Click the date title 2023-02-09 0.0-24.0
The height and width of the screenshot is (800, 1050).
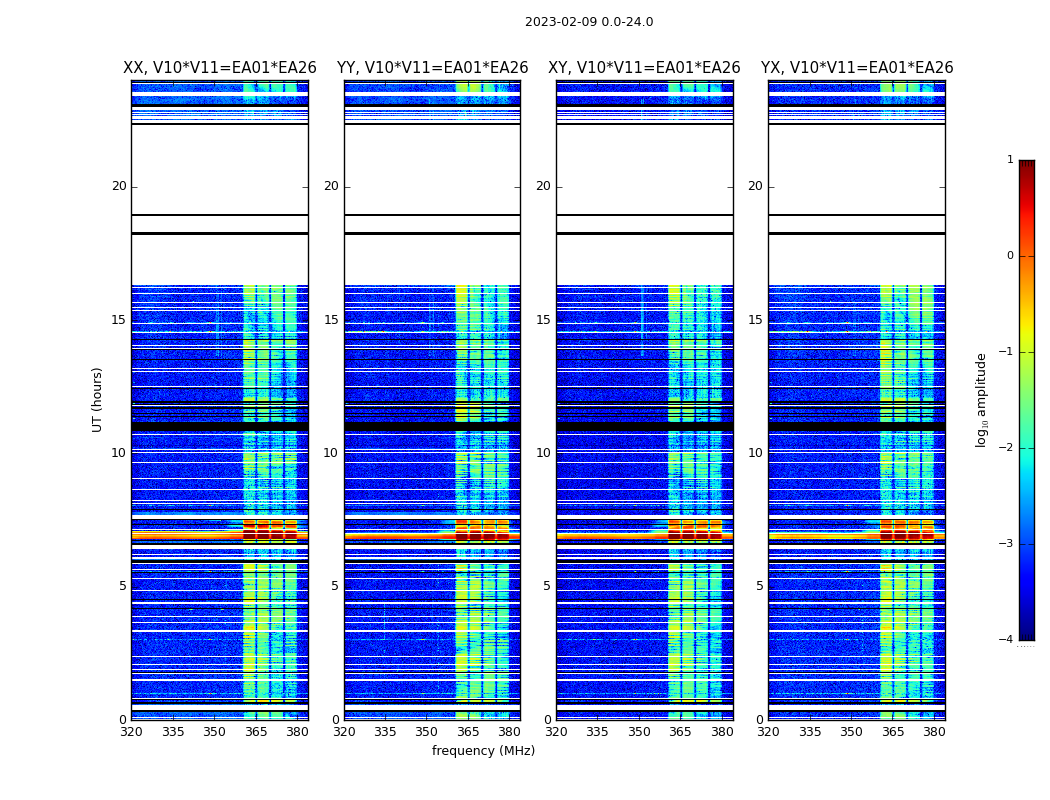[588, 22]
